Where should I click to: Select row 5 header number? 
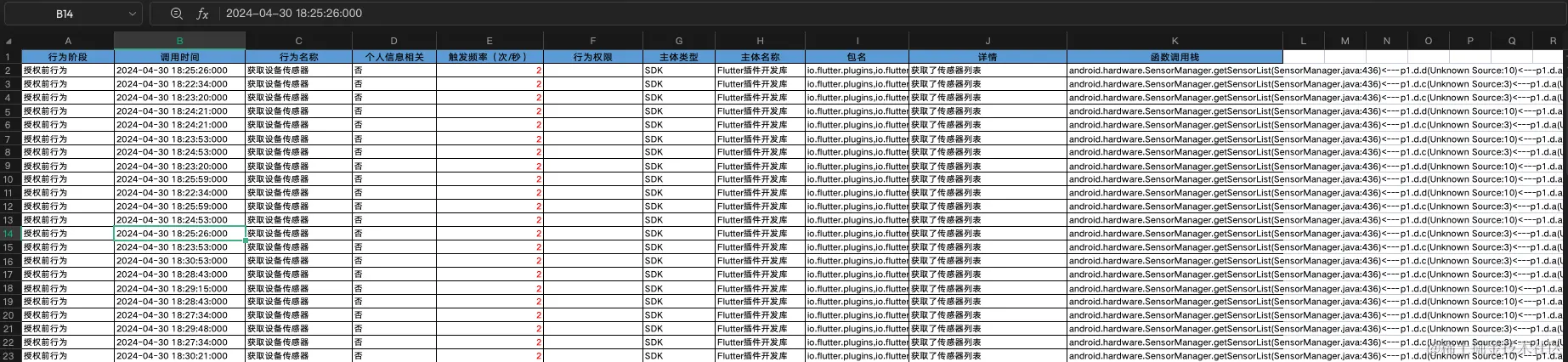(x=10, y=111)
